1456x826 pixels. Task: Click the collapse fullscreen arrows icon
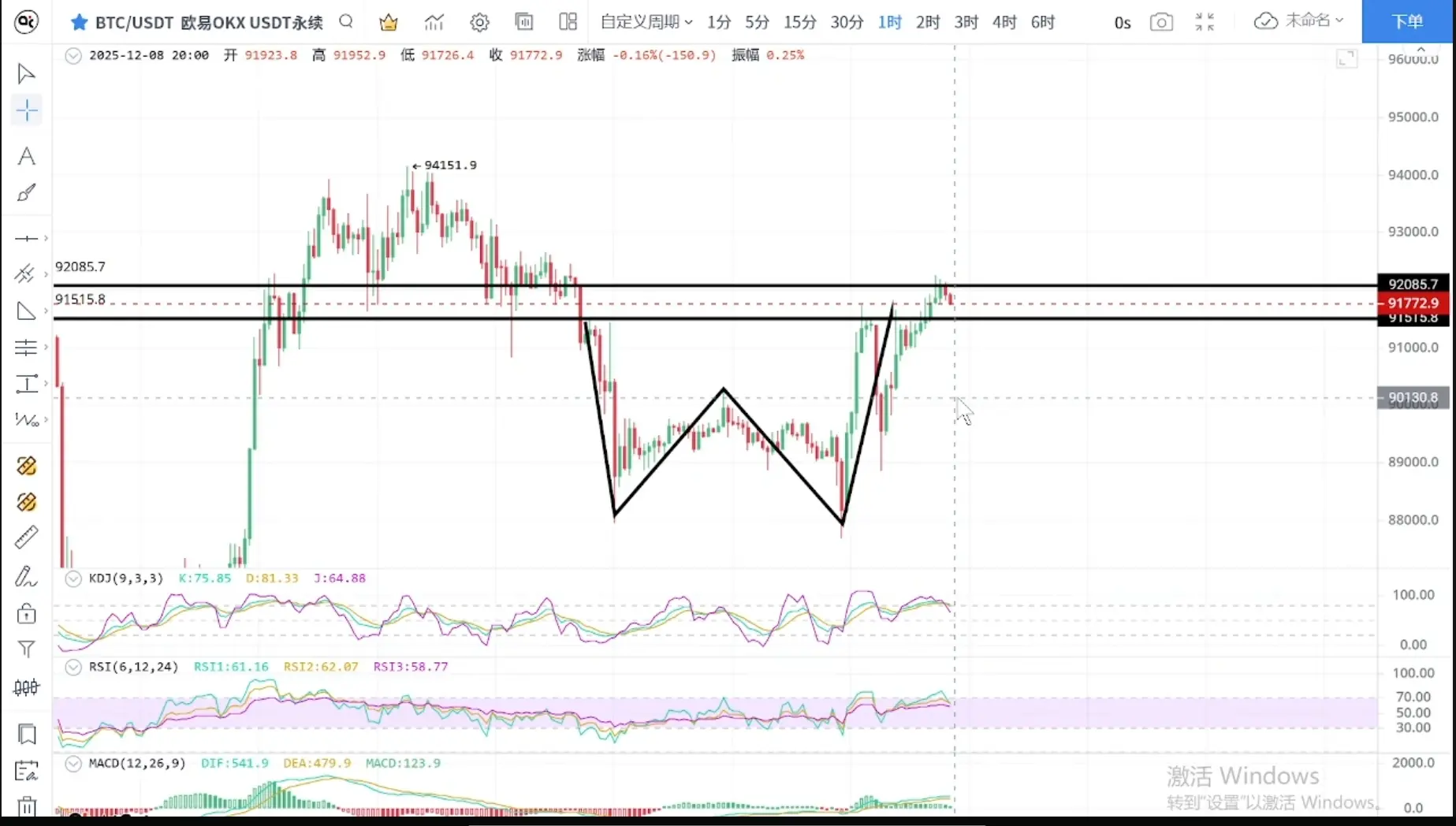click(1205, 22)
